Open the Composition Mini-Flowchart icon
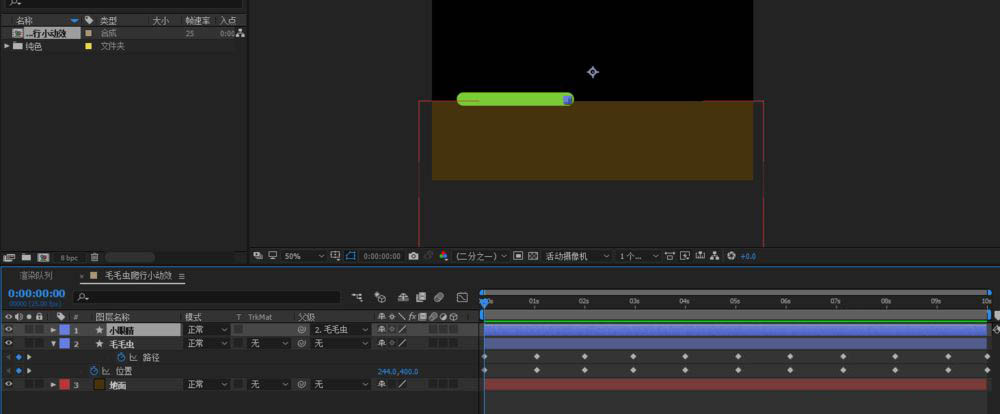This screenshot has height=414, width=1000. tap(357, 297)
